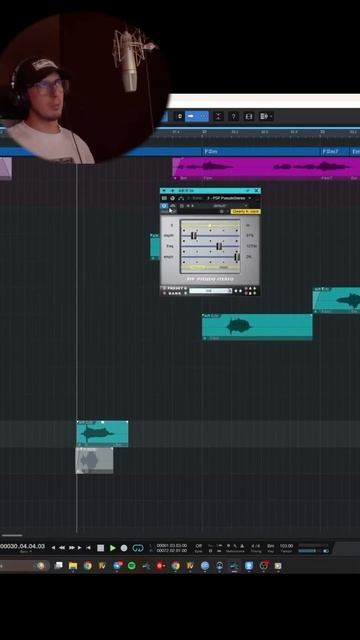Adjust the depth slider in PseudoStereo
The height and width of the screenshot is (640, 360).
tap(194, 236)
